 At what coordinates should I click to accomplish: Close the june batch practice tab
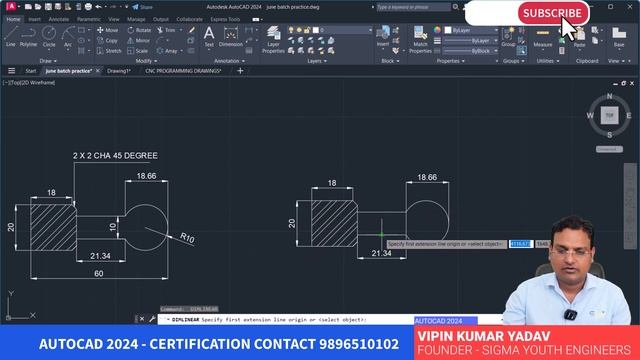click(98, 71)
